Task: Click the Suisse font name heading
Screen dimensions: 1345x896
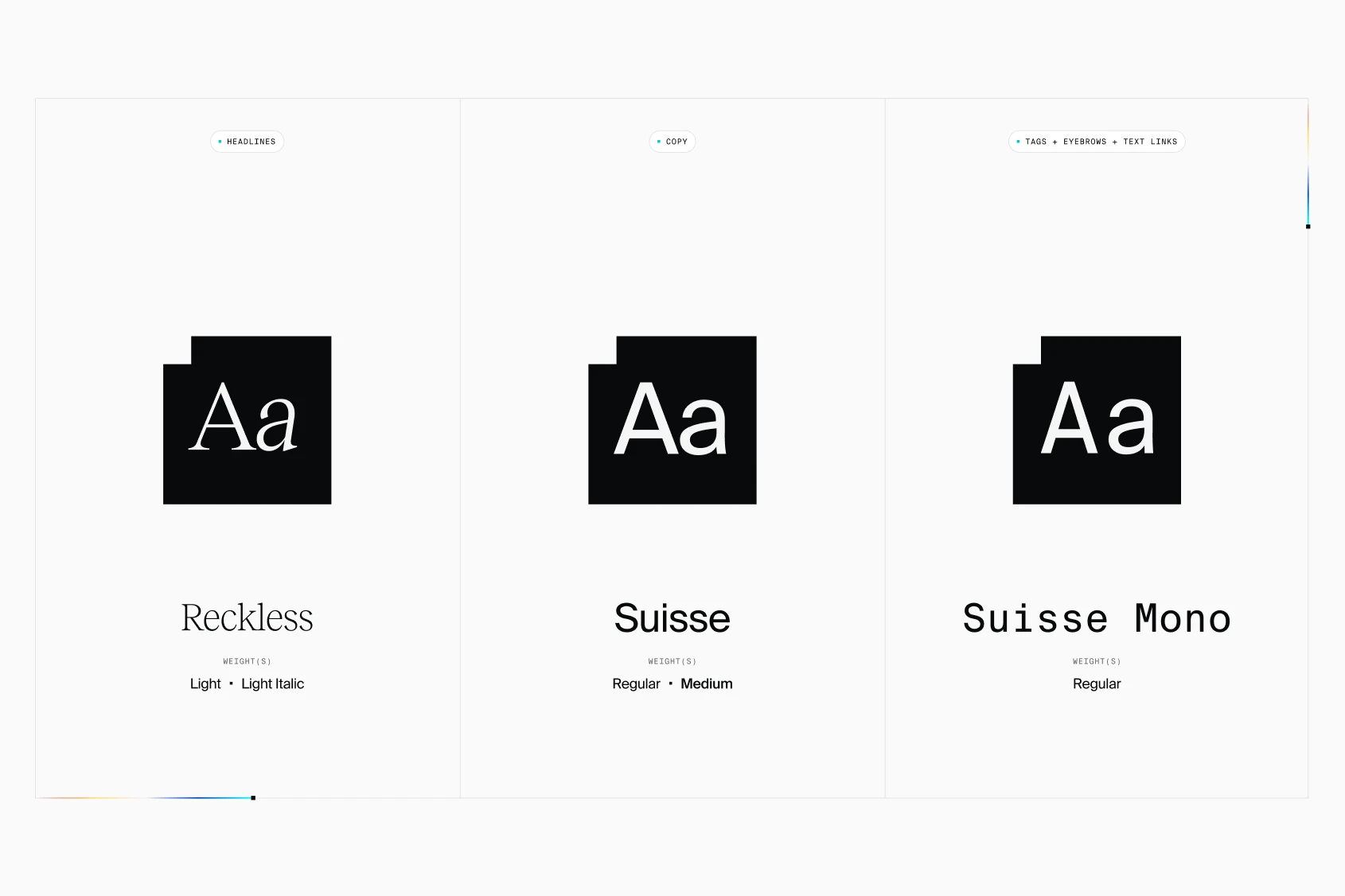Action: click(672, 618)
